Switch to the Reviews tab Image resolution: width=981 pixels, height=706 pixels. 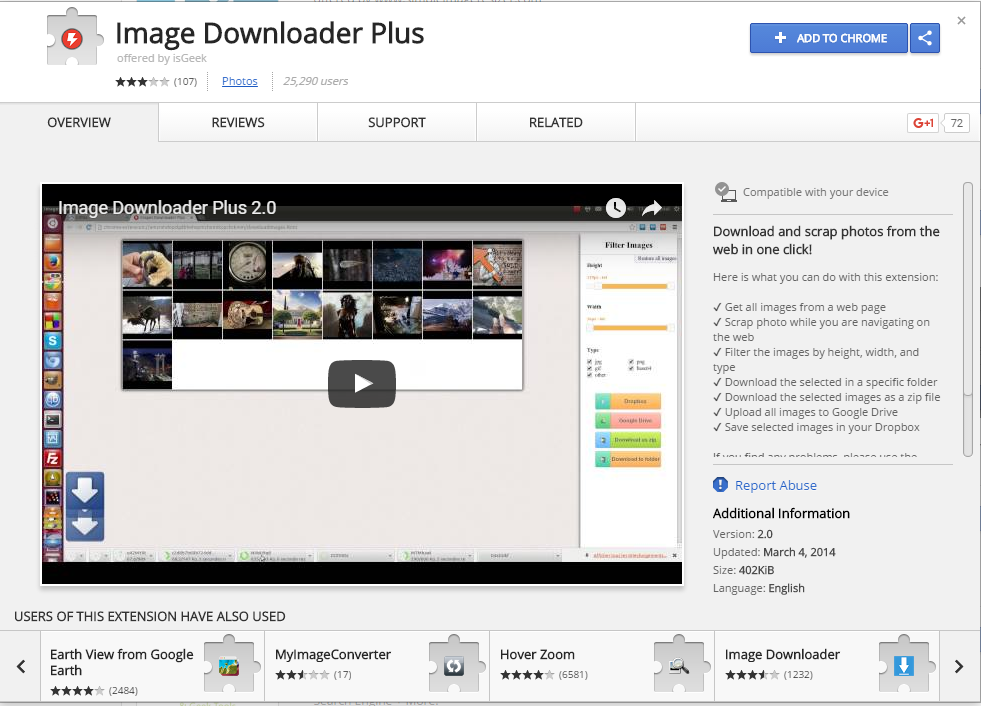(238, 123)
